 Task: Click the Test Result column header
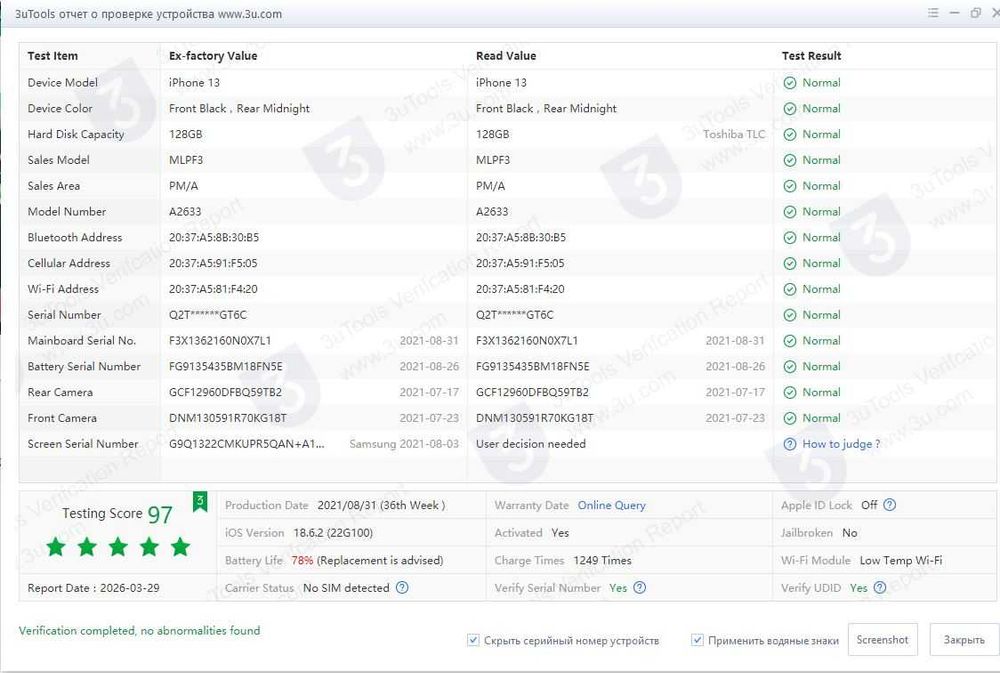(811, 56)
